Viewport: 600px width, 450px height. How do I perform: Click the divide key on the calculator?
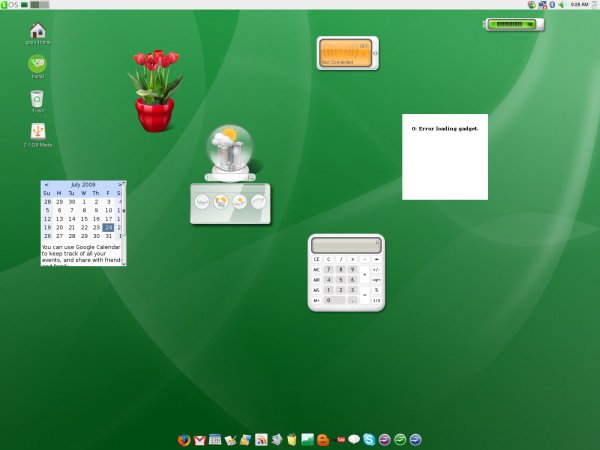coord(341,259)
